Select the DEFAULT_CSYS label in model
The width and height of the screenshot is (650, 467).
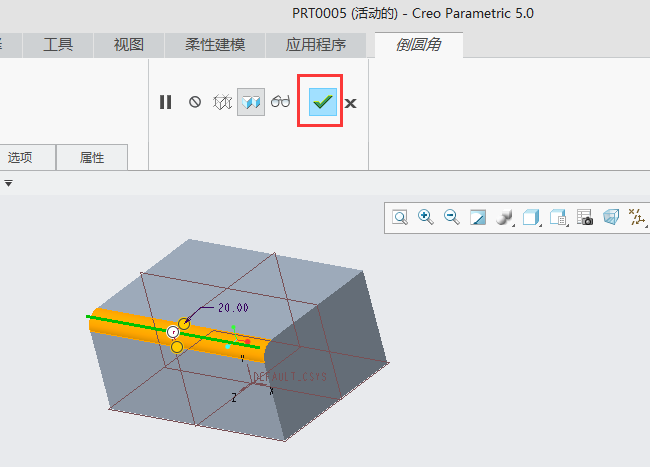290,377
